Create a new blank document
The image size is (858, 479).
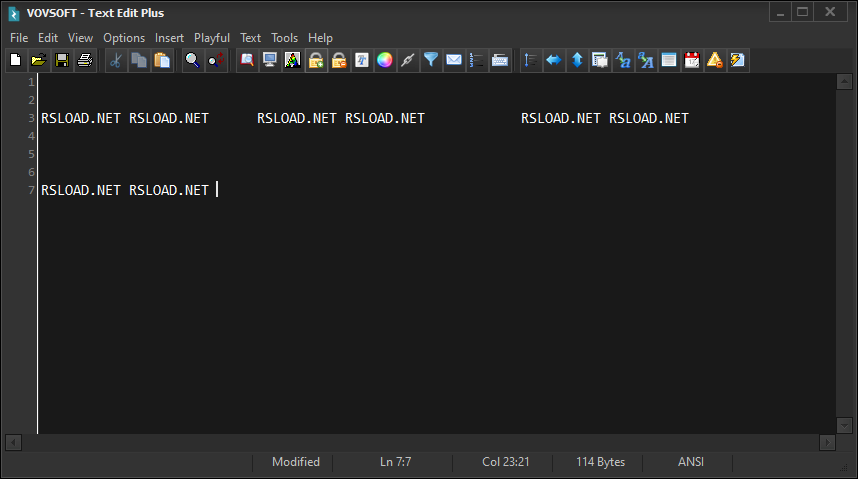coord(15,60)
